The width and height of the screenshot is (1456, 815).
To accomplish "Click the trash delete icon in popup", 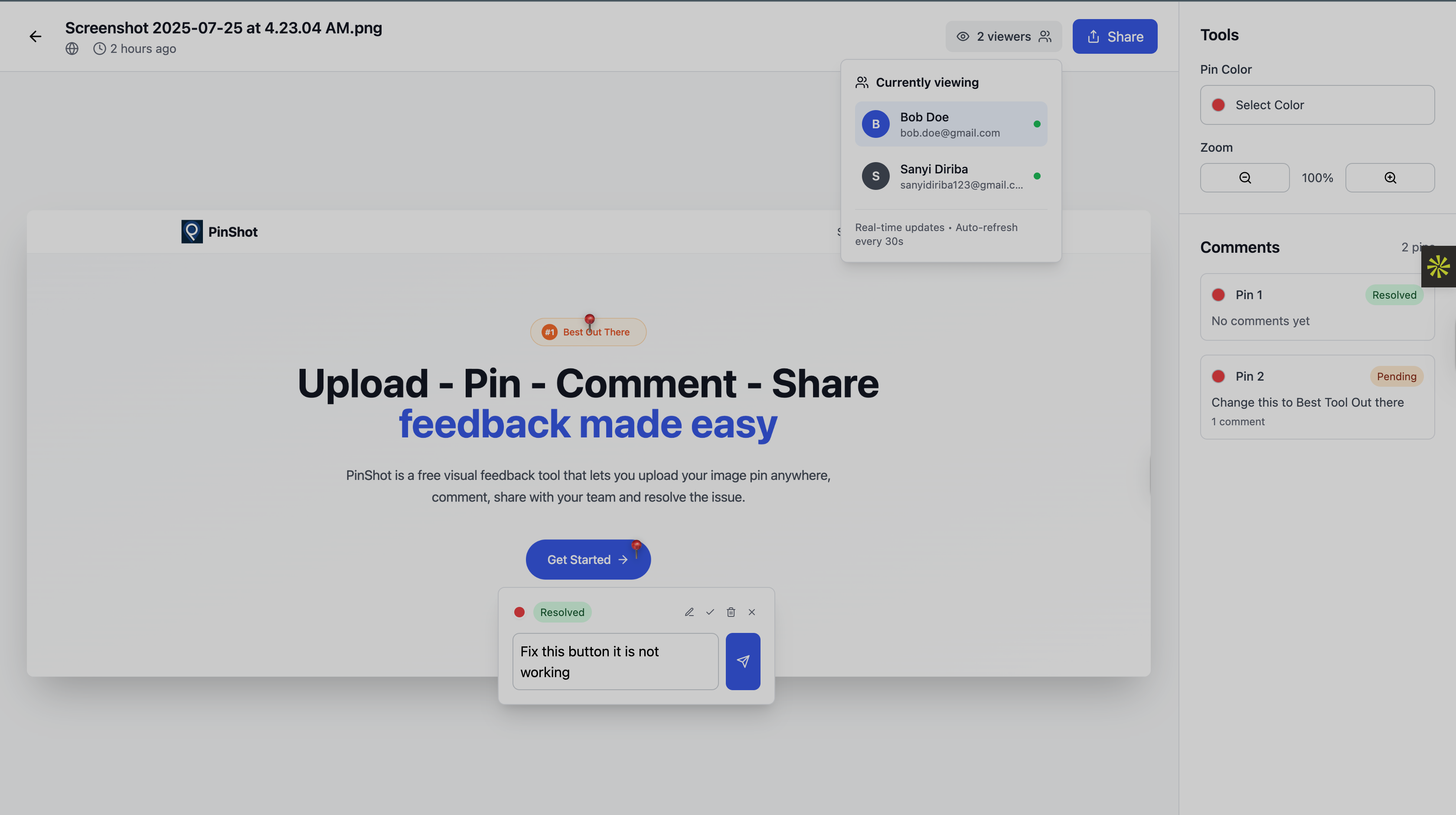I will pos(731,612).
